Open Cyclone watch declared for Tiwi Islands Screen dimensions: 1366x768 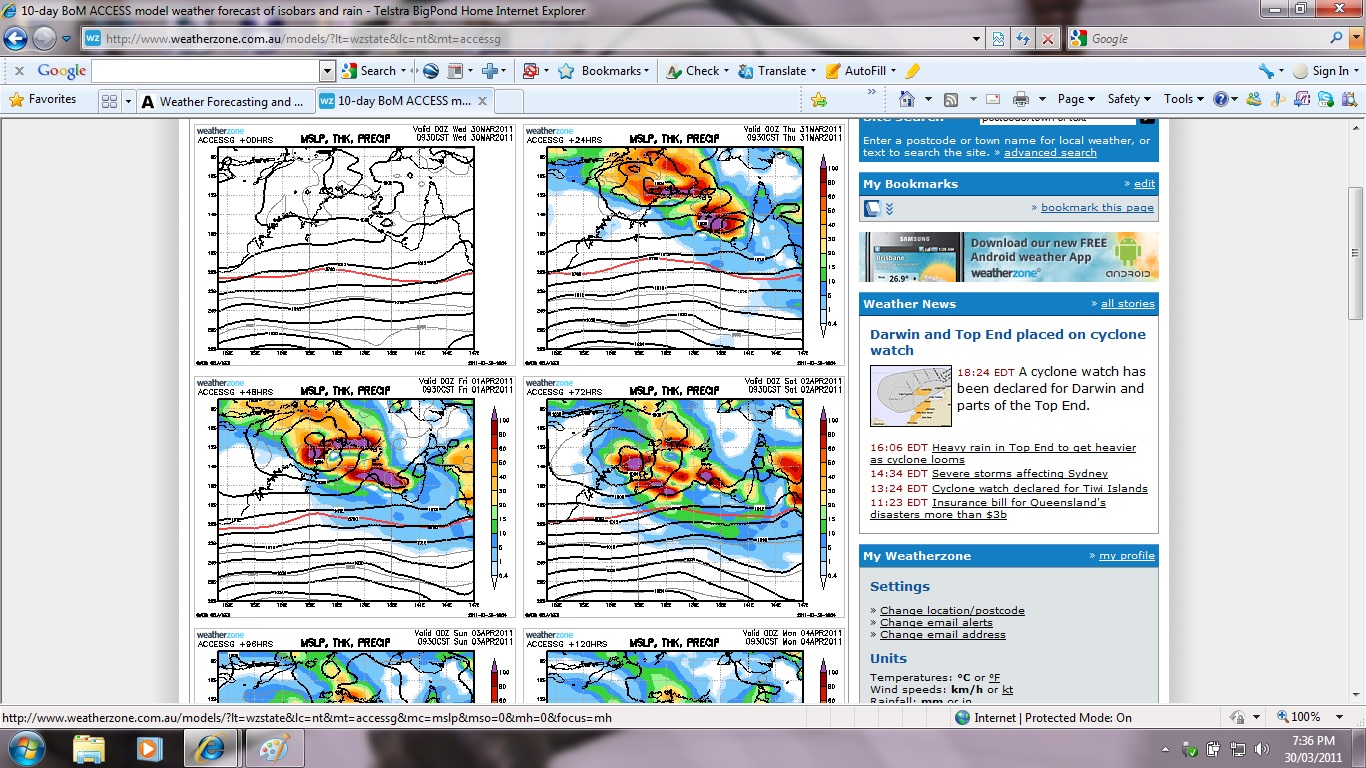point(1040,489)
